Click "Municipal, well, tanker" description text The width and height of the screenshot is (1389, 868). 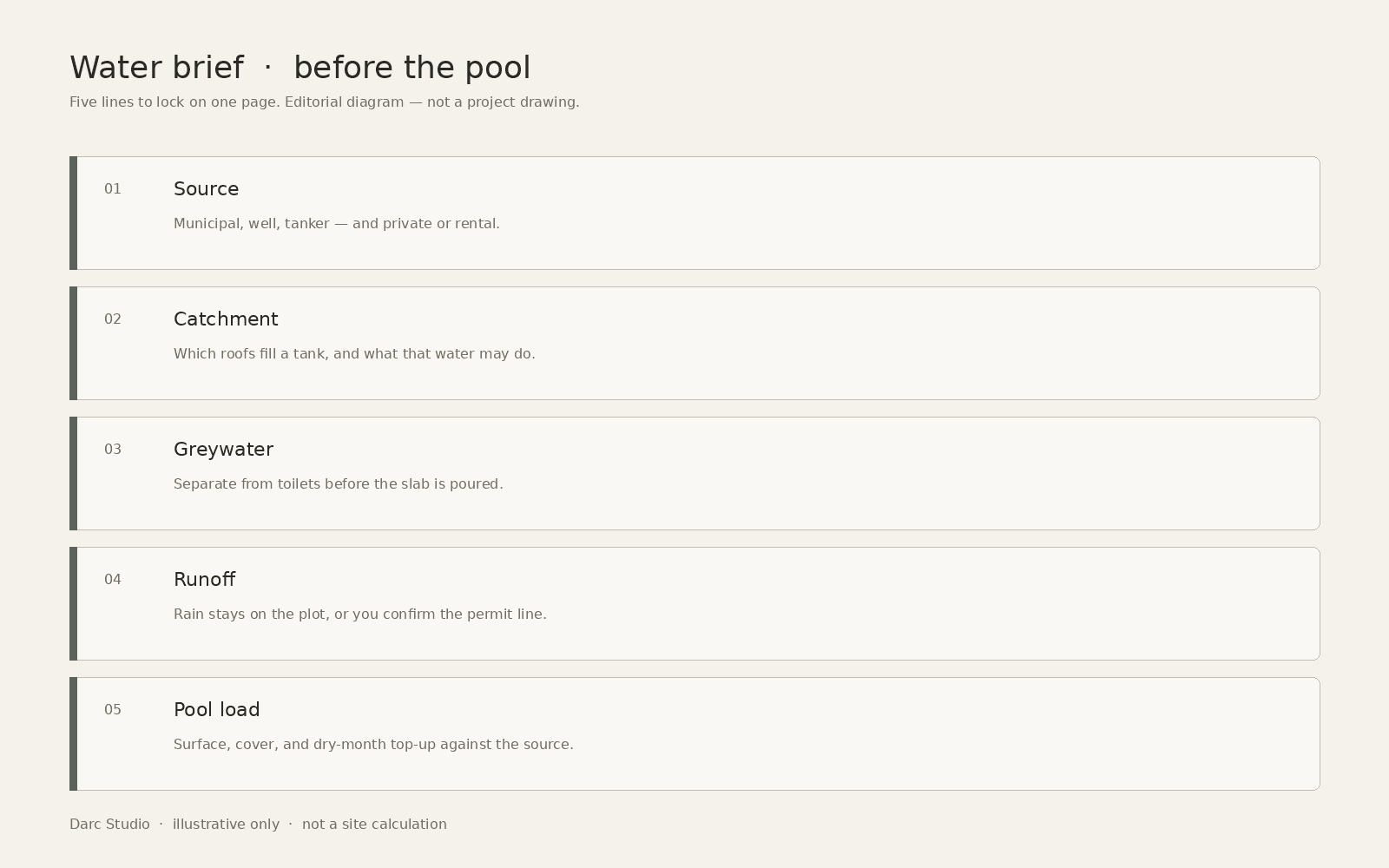(x=337, y=223)
